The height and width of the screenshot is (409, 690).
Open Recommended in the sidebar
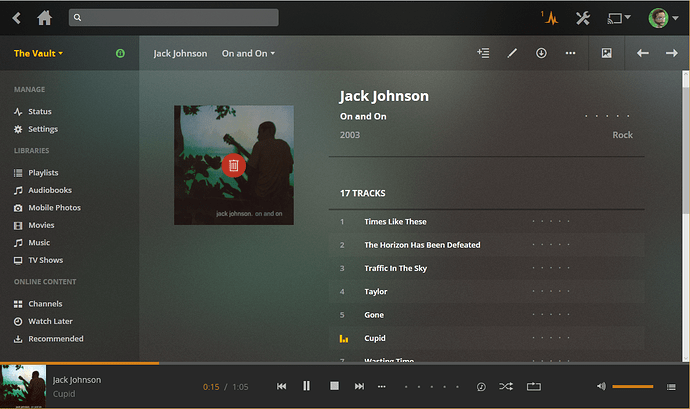pyautogui.click(x=48, y=339)
